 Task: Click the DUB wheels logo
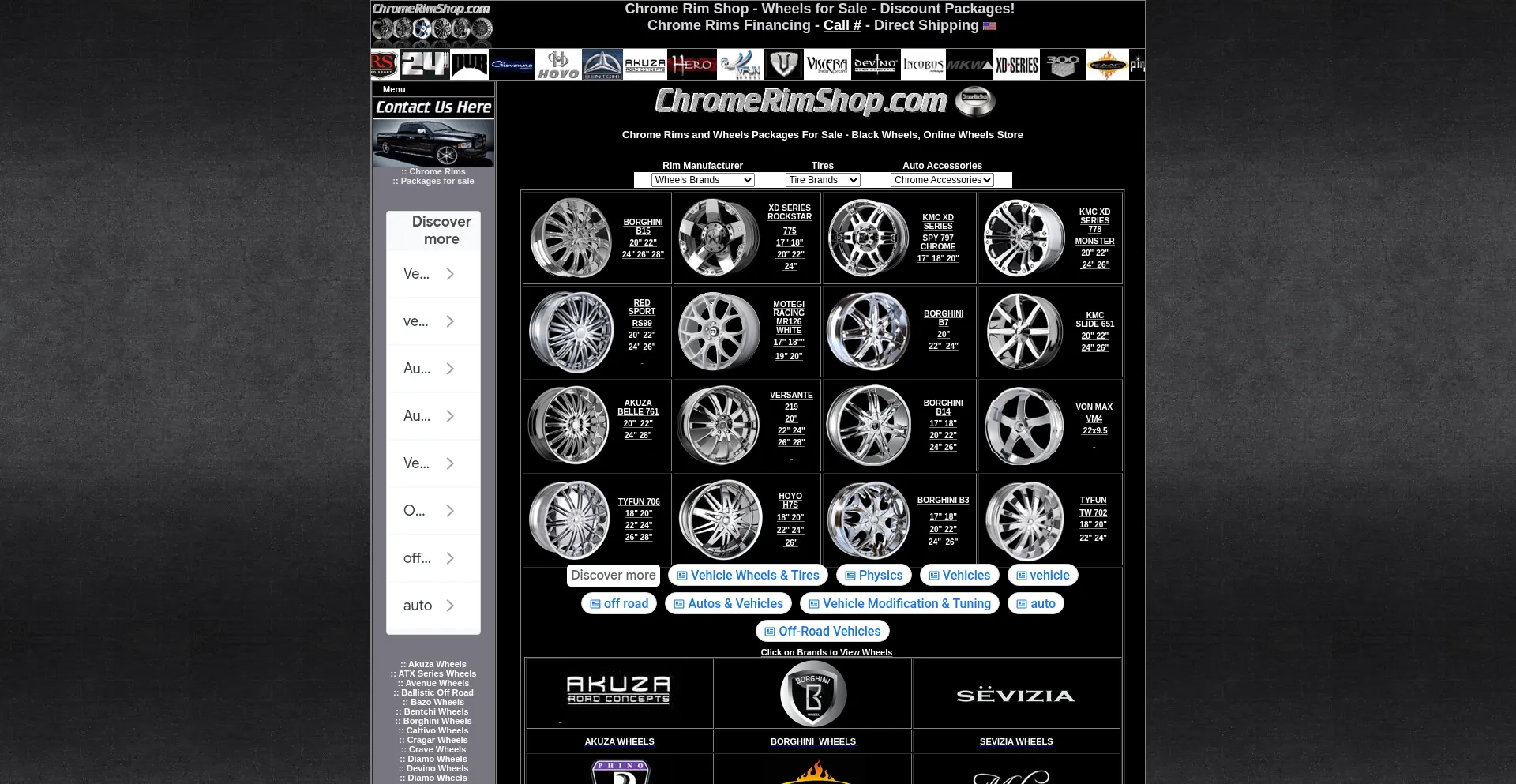point(469,65)
